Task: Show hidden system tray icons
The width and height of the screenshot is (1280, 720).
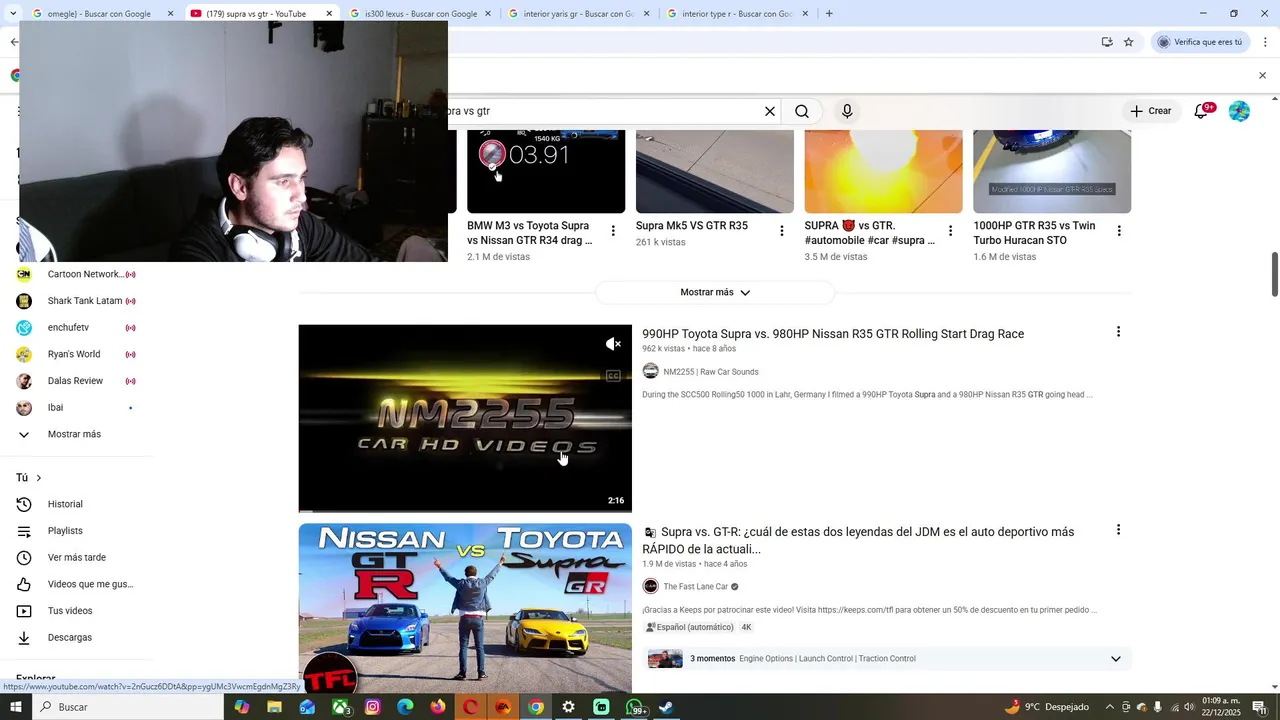Action: (x=1109, y=707)
